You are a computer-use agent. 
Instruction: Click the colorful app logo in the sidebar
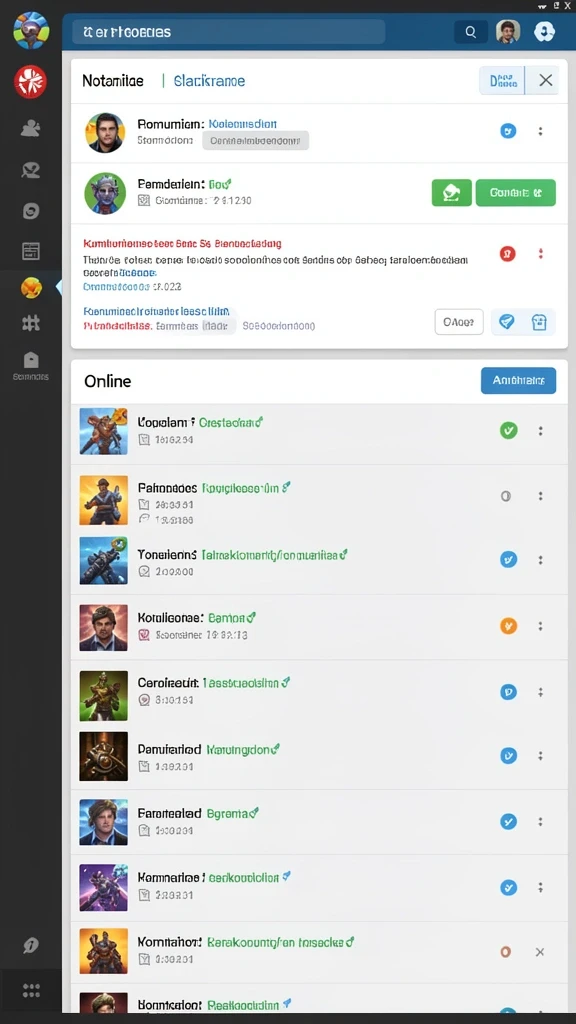(31, 31)
